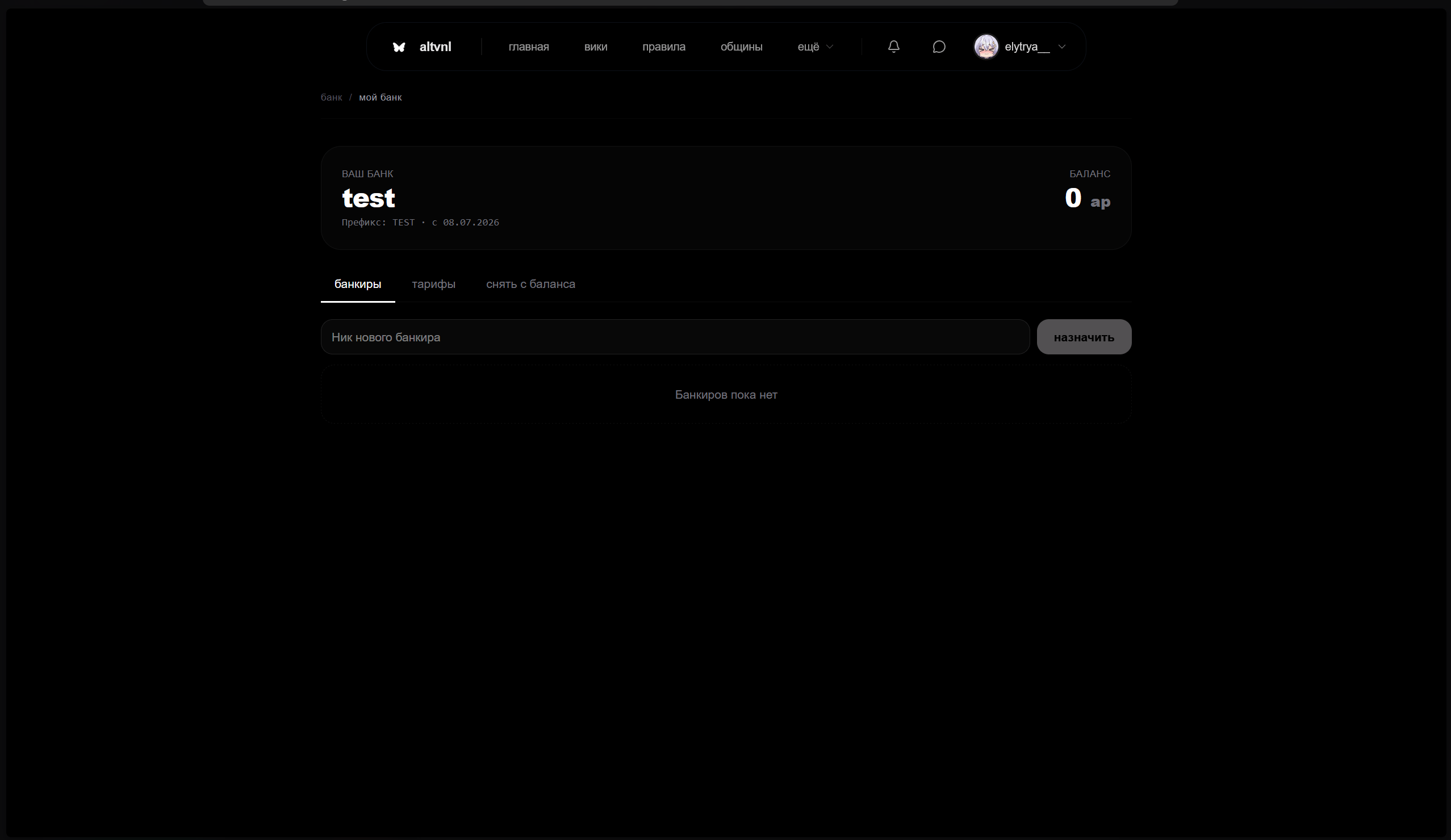This screenshot has height=840, width=1451.
Task: Focus the Ник нового банкира input field
Action: click(675, 337)
